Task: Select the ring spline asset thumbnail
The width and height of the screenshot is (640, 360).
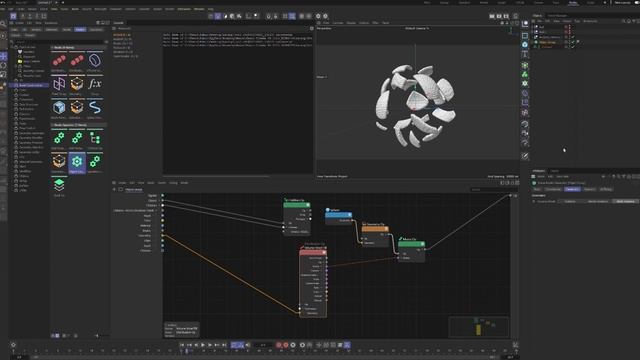Action: 95,61
